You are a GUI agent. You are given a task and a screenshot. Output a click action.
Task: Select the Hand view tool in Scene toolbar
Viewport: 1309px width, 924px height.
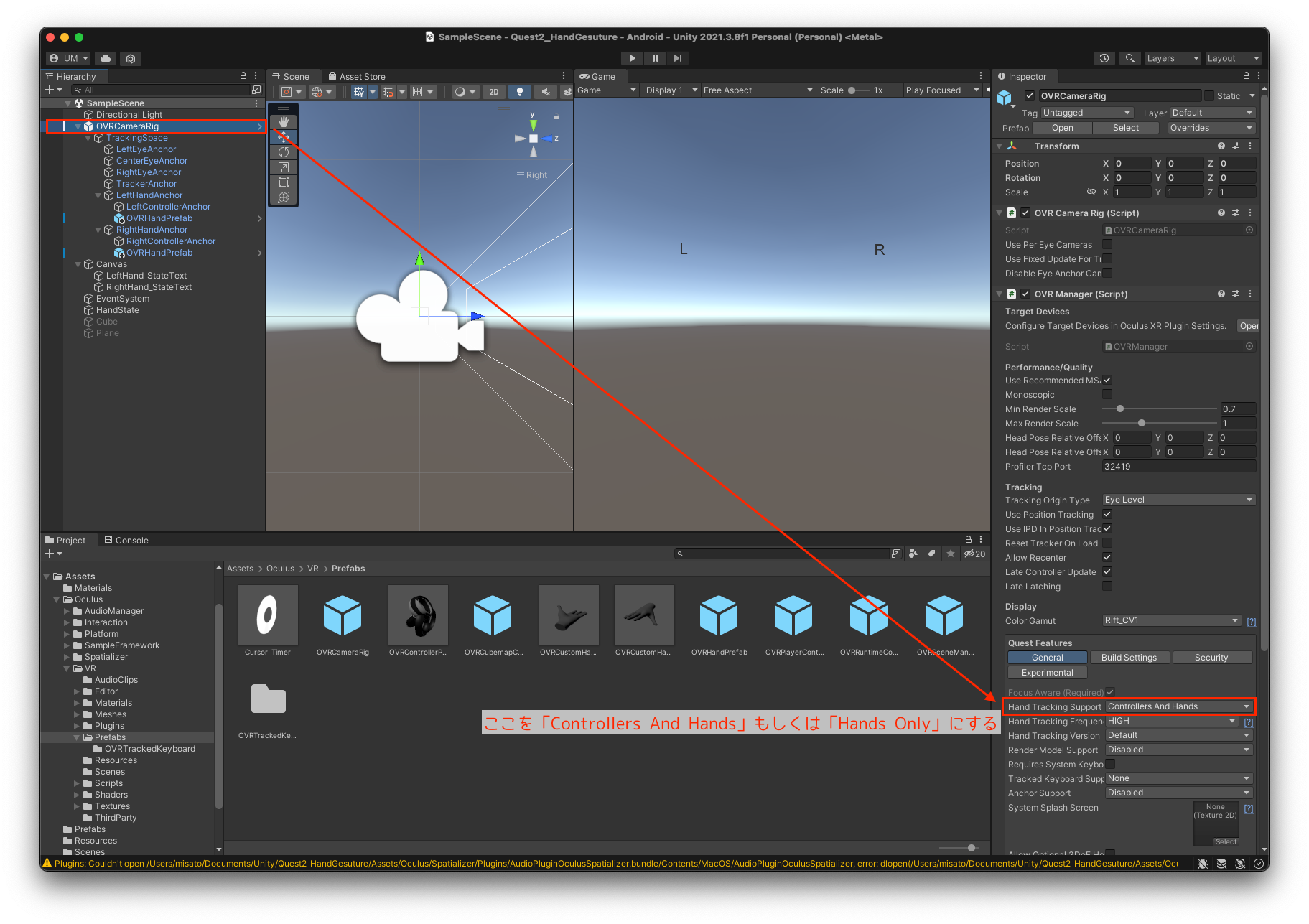[284, 122]
